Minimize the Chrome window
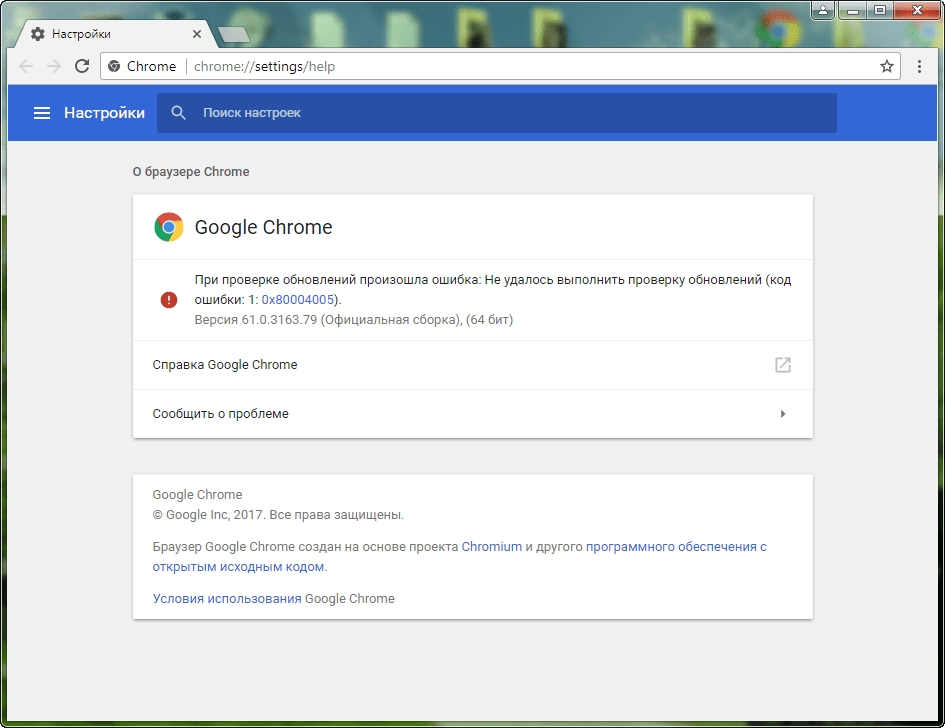Screen dimensions: 945x728 852,10
